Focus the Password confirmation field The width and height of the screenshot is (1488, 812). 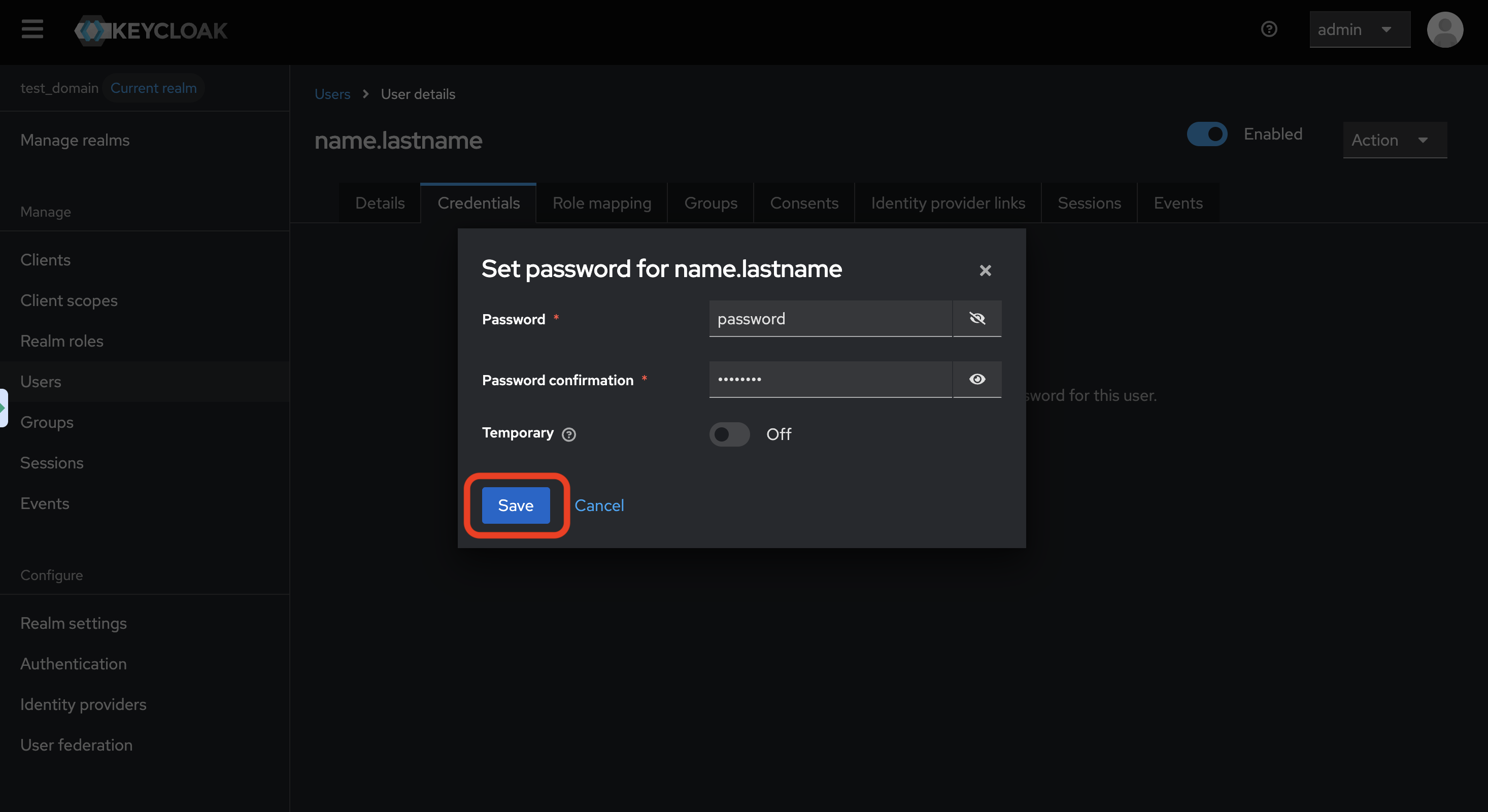pos(829,380)
